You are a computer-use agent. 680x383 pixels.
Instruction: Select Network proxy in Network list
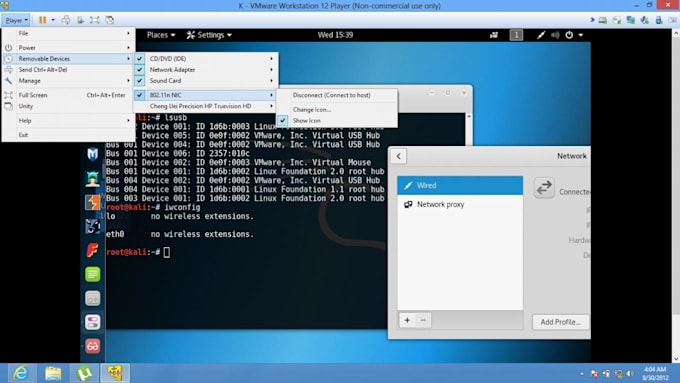point(460,204)
